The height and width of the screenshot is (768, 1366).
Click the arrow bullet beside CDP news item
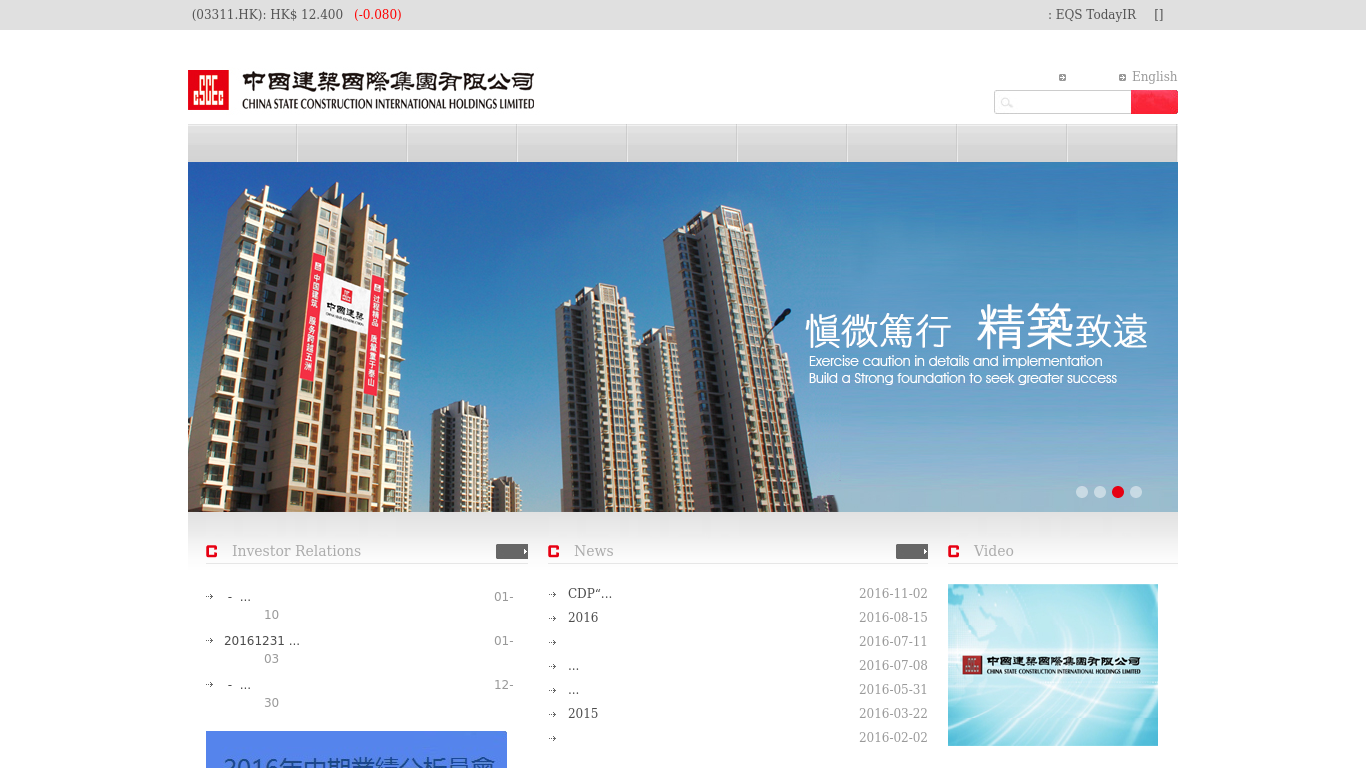pos(553,592)
